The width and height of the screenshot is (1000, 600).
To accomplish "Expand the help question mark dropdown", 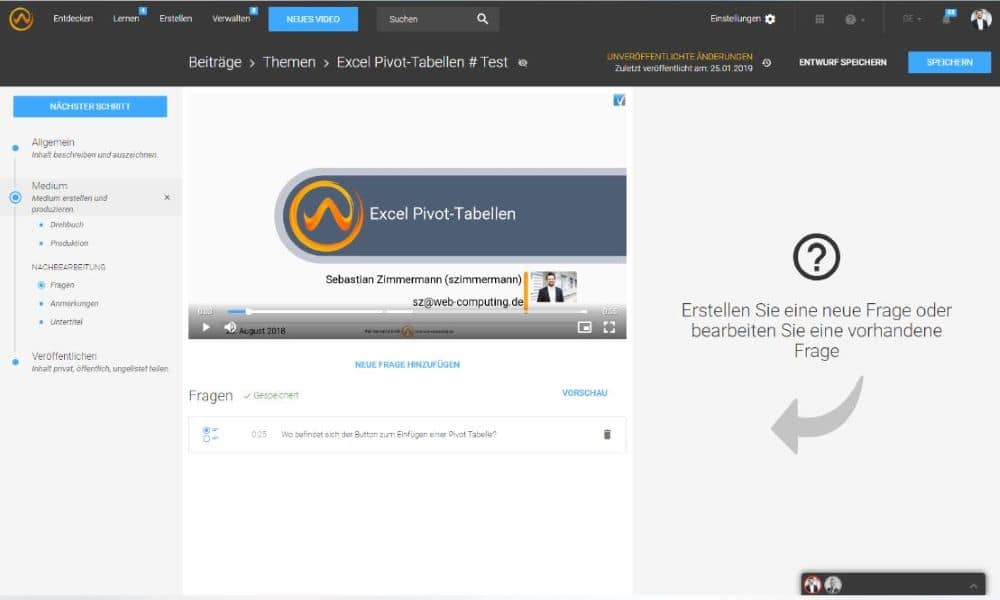I will coord(855,20).
